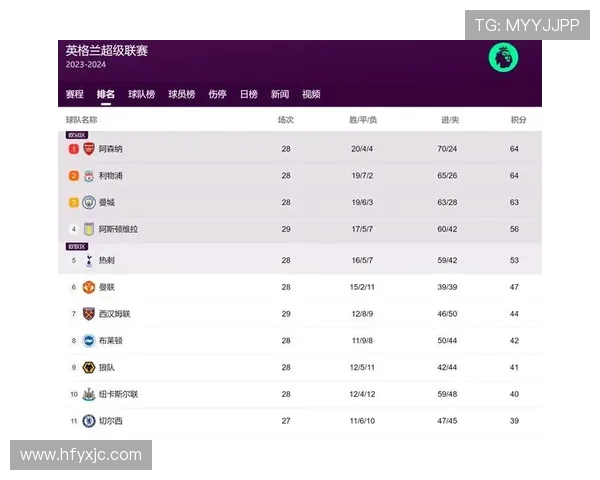Click the Chelsea (切尔西) crest icon
600x480 pixels.
(x=89, y=421)
